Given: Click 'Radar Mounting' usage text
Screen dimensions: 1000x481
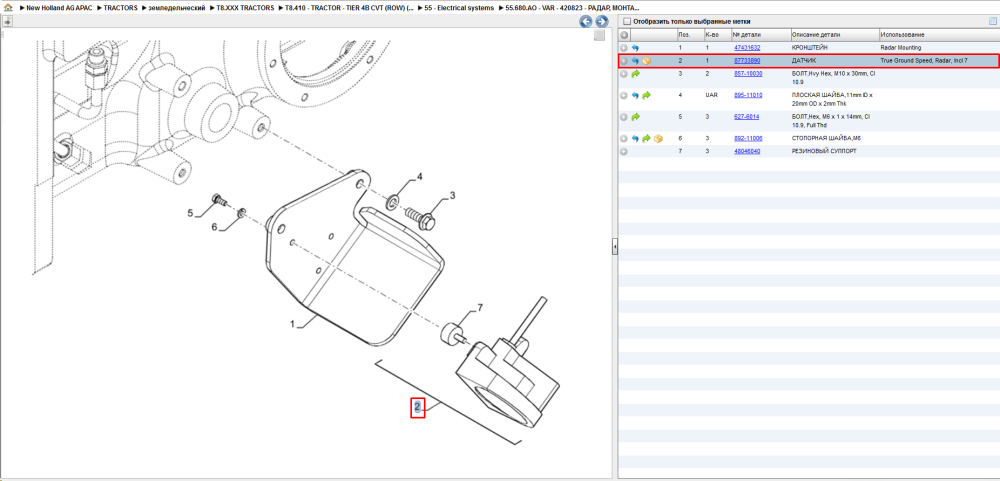Looking at the screenshot, I should [x=901, y=48].
